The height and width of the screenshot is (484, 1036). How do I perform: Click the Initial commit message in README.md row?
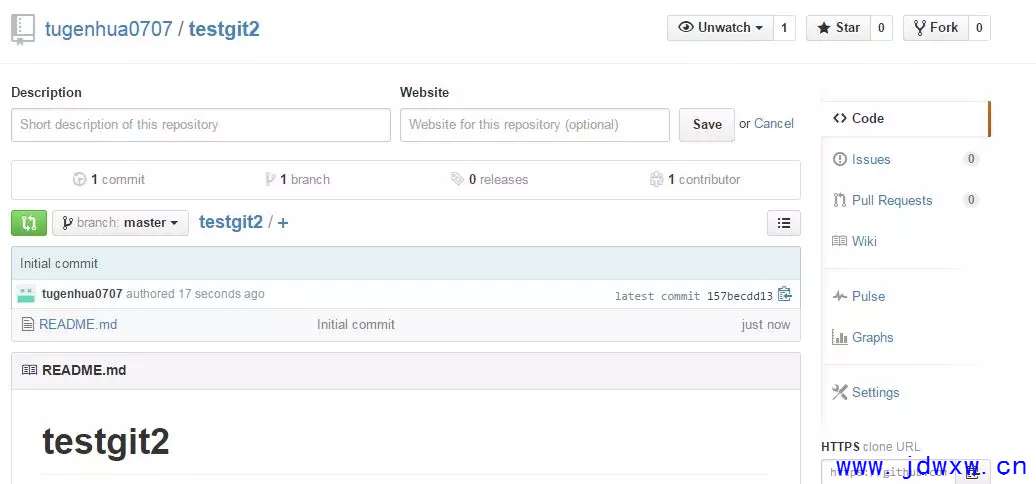point(355,325)
